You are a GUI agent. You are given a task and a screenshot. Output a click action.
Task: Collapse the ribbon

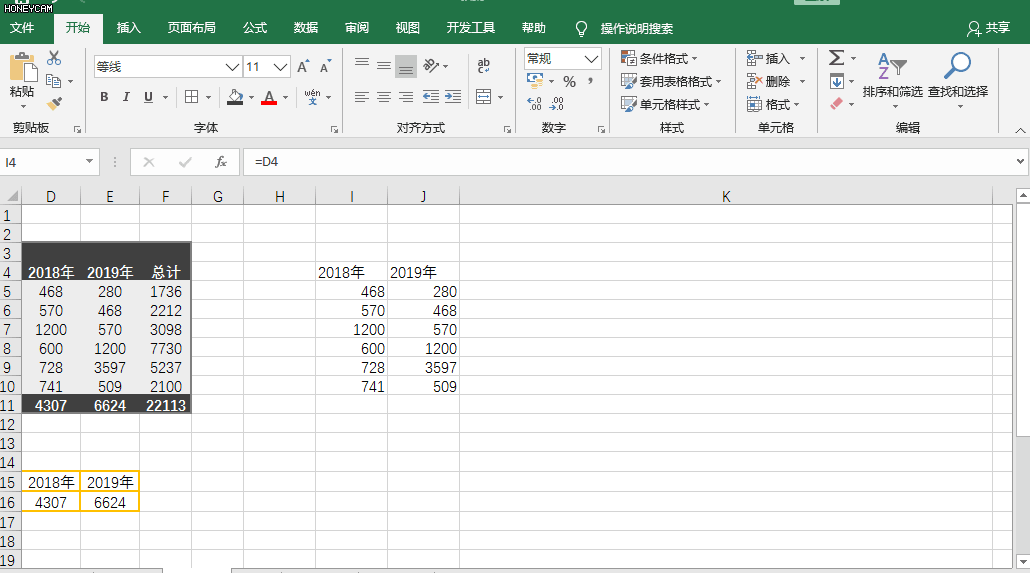(1020, 130)
